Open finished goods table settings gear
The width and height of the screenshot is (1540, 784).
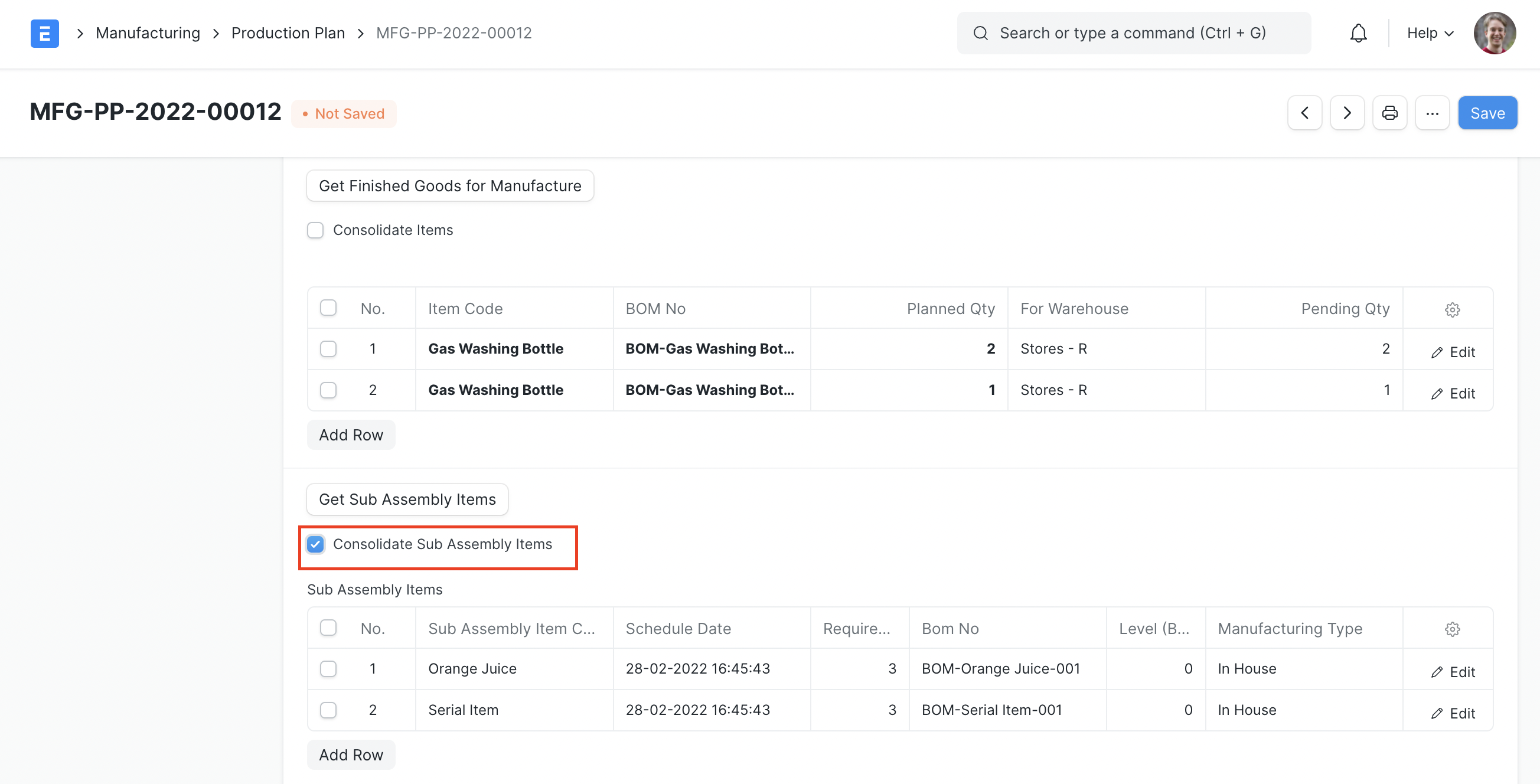click(1451, 309)
